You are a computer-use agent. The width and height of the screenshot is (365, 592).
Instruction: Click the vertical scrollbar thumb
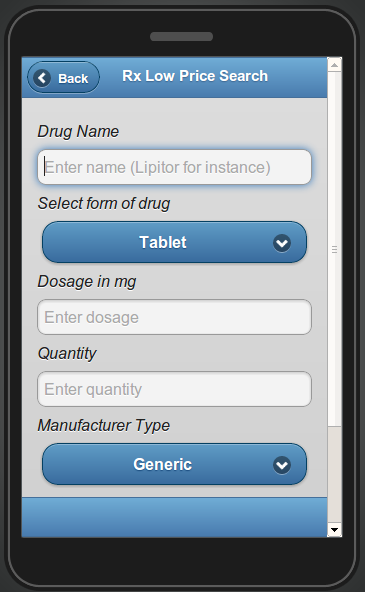334,249
